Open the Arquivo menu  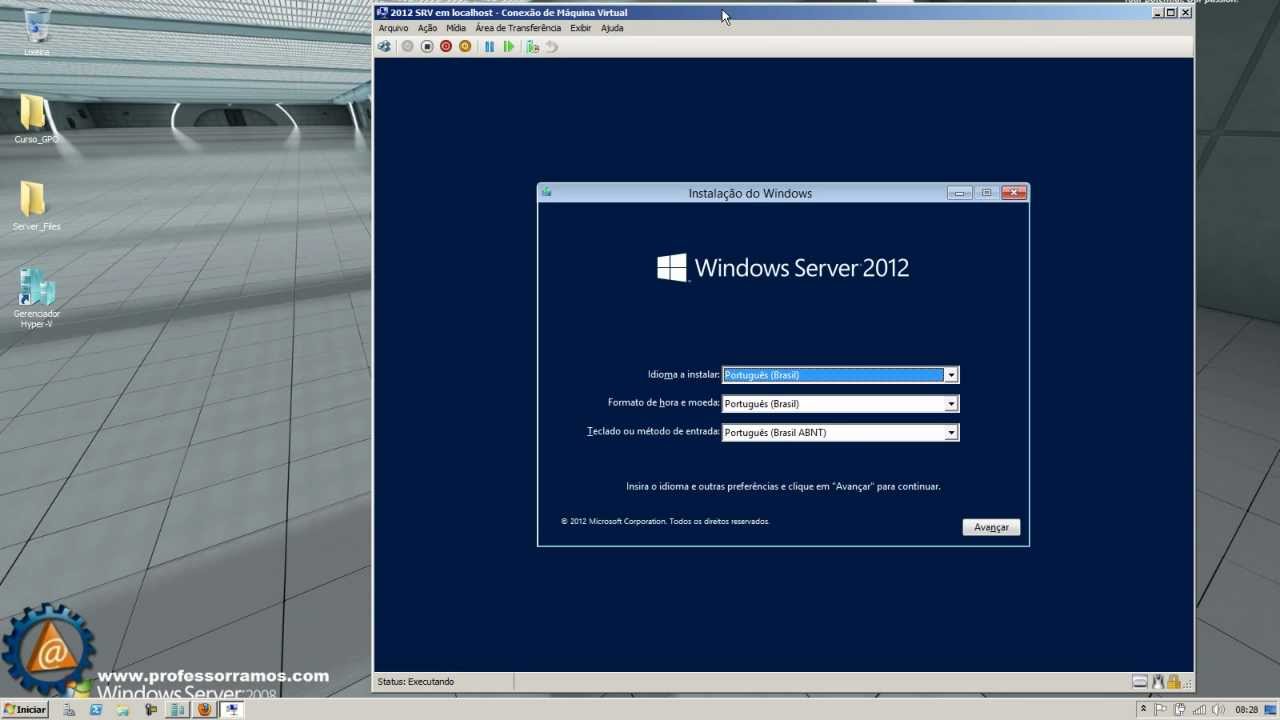pyautogui.click(x=393, y=28)
